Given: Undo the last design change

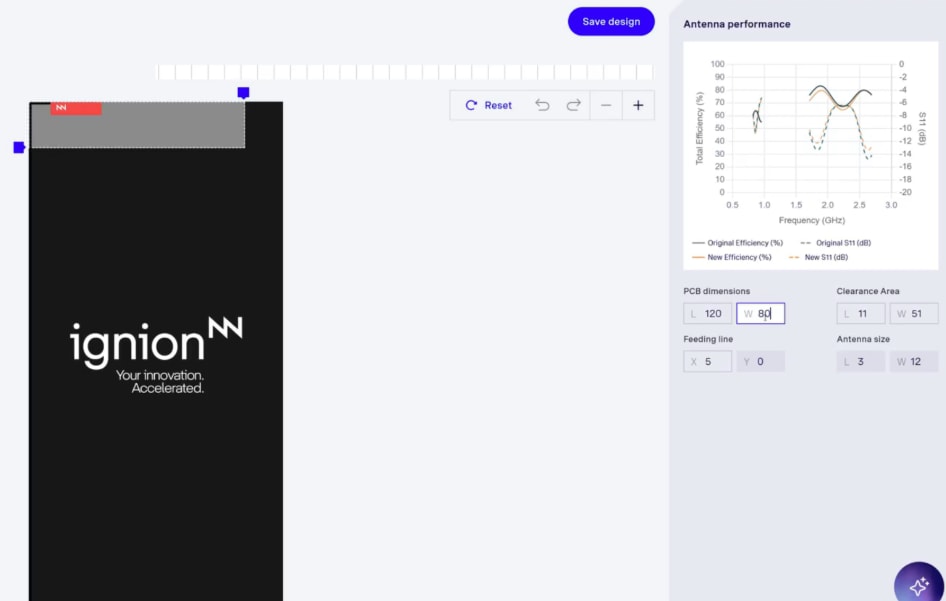Looking at the screenshot, I should point(543,105).
